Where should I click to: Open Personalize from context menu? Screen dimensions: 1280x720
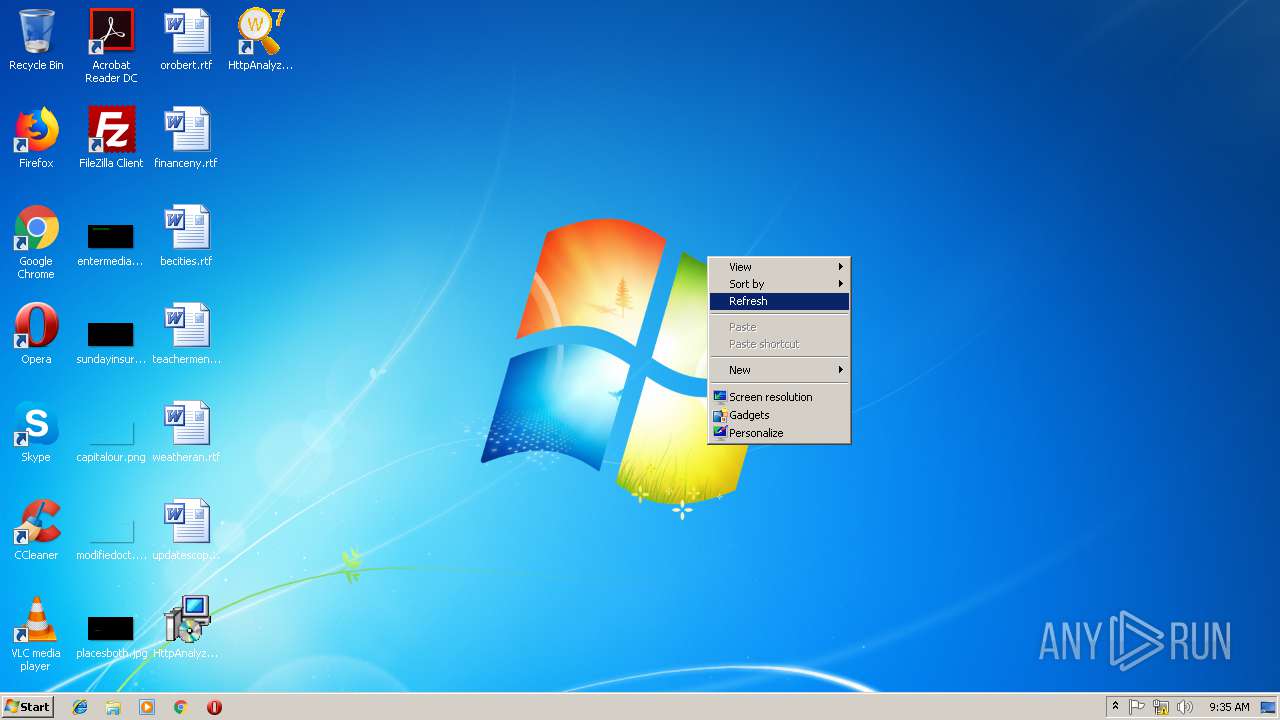pyautogui.click(x=779, y=433)
